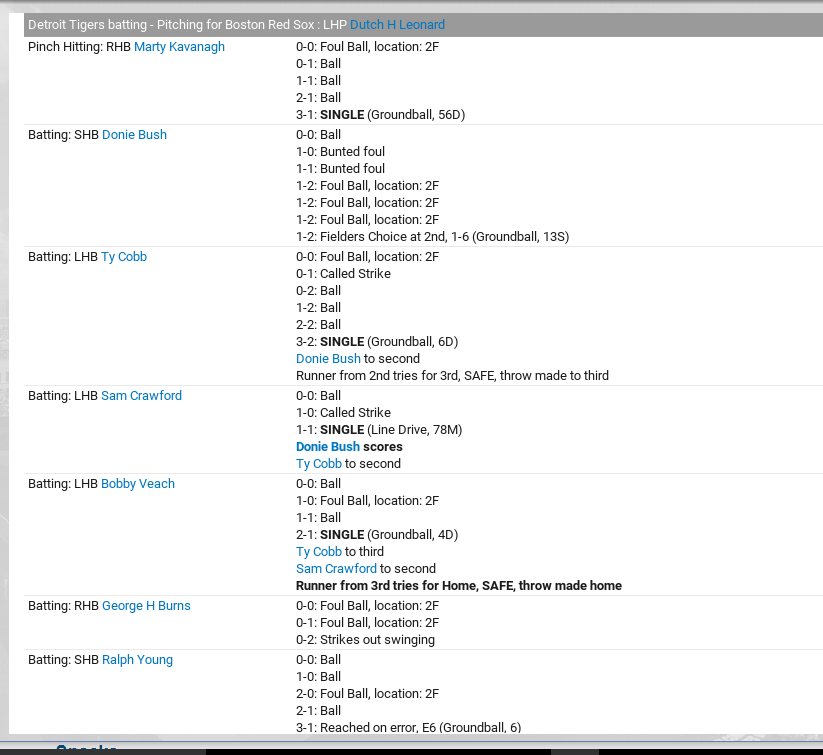Image resolution: width=823 pixels, height=755 pixels.
Task: Click bold Donie Bush scores link
Action: 328,447
